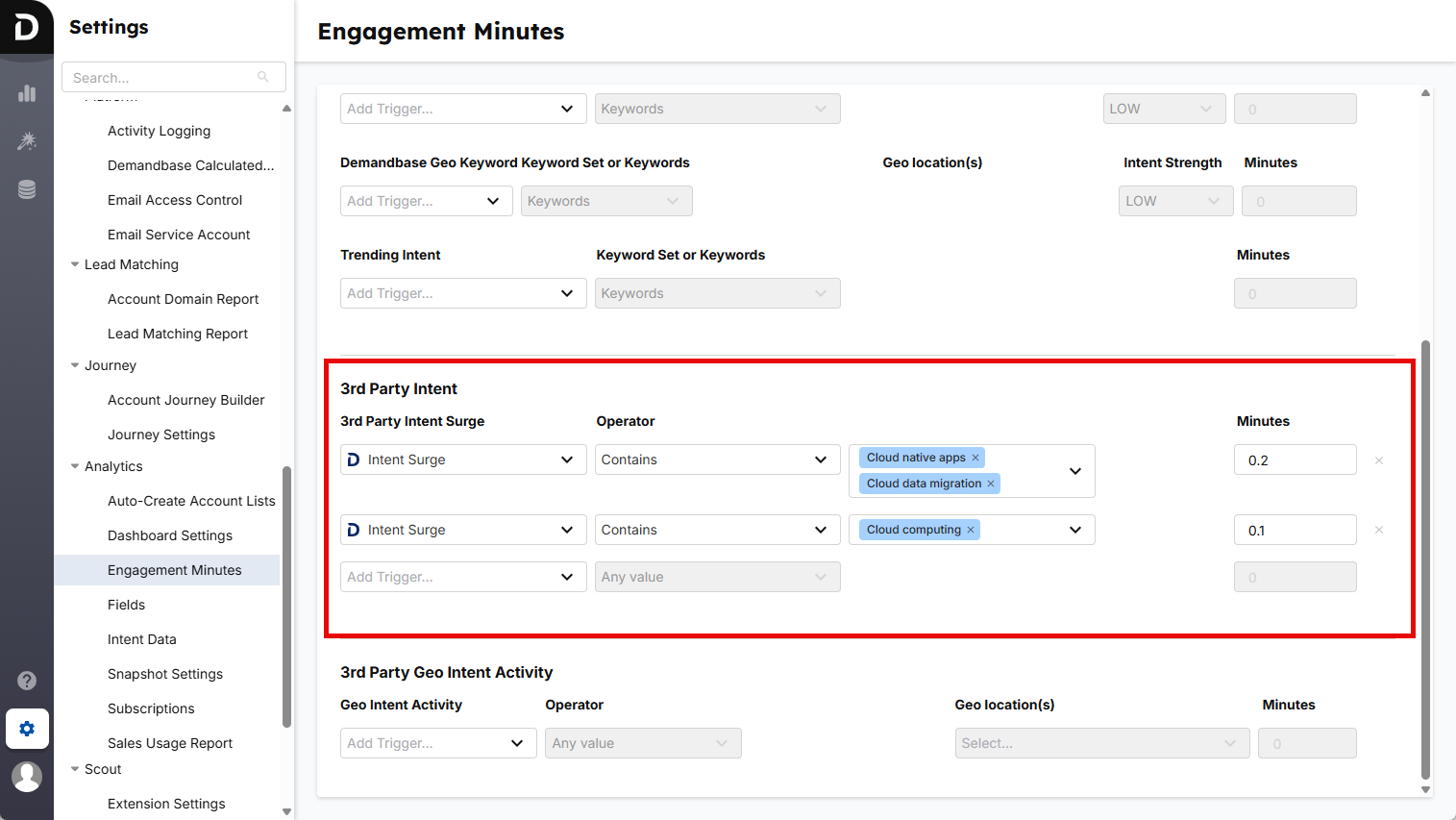The width and height of the screenshot is (1456, 820).
Task: Go to Dashboard Settings
Action: (x=170, y=535)
